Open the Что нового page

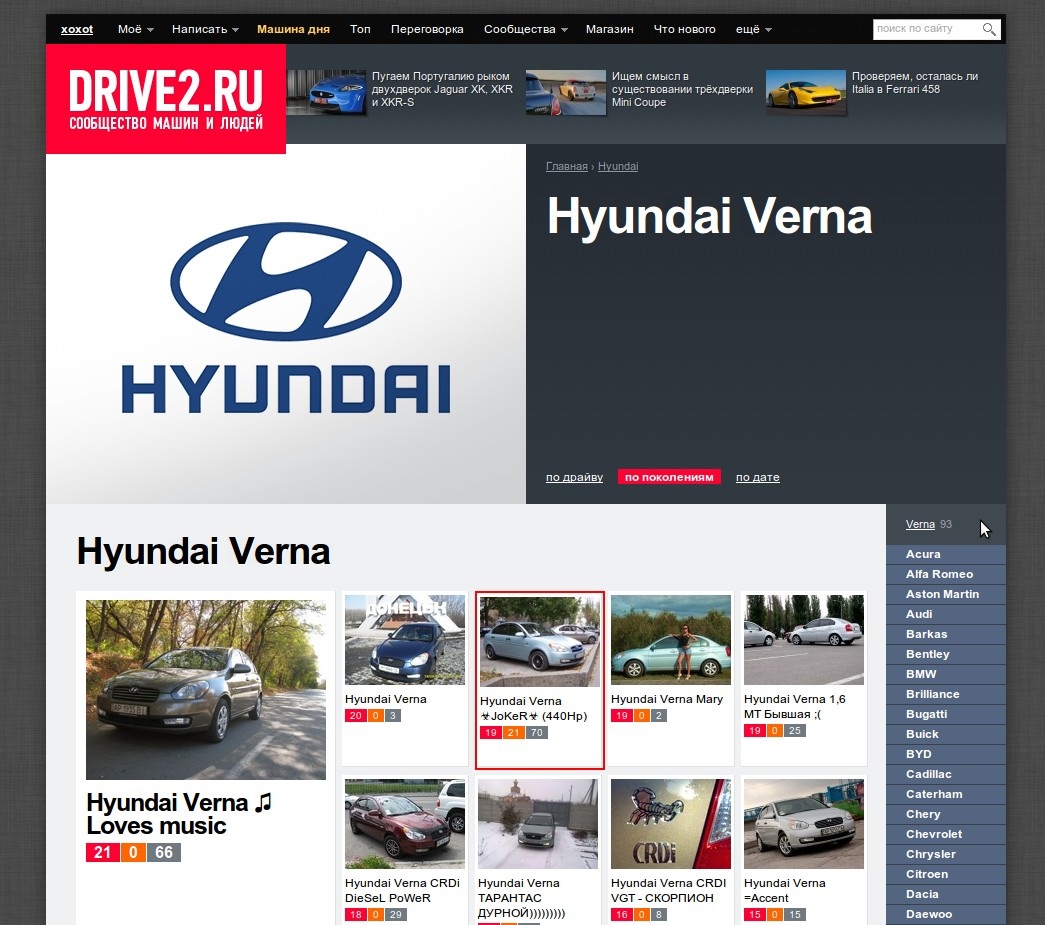[684, 29]
